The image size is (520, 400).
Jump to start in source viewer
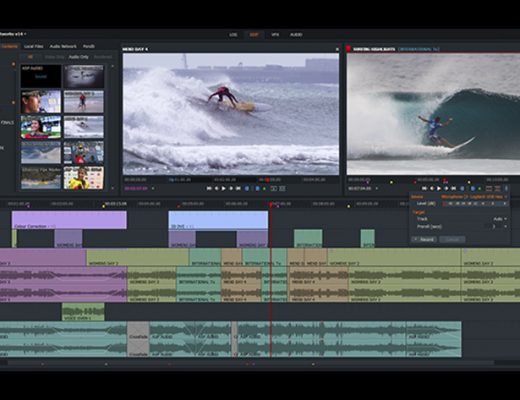coord(209,189)
